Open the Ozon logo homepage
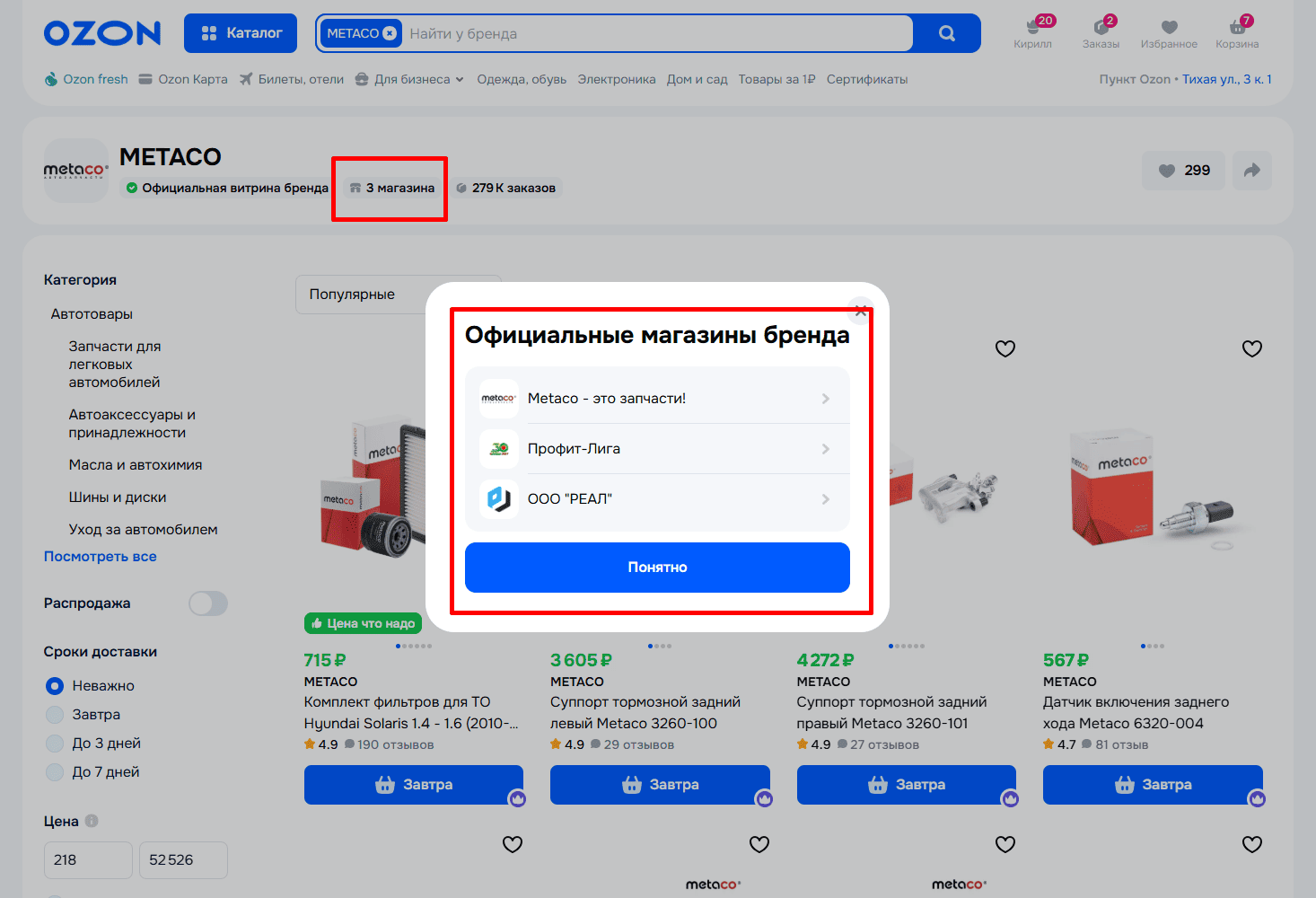Screen dimensions: 1316x898 [102, 33]
